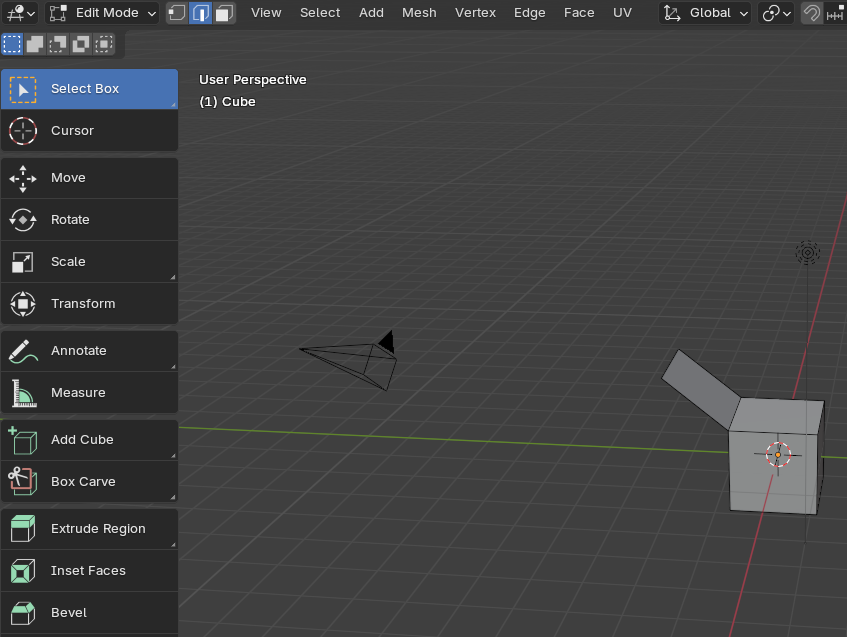The width and height of the screenshot is (847, 637).
Task: Pick the Bevel tool
Action: point(89,613)
